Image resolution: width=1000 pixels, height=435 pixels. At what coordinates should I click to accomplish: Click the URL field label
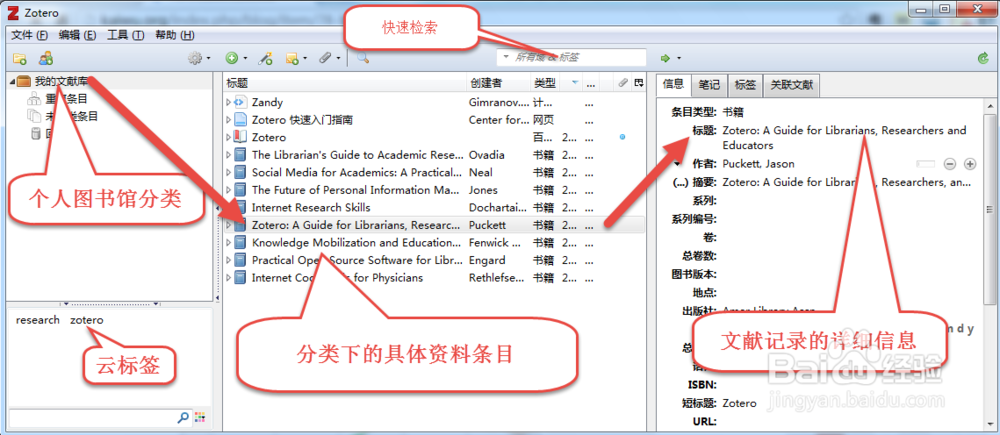(x=704, y=421)
